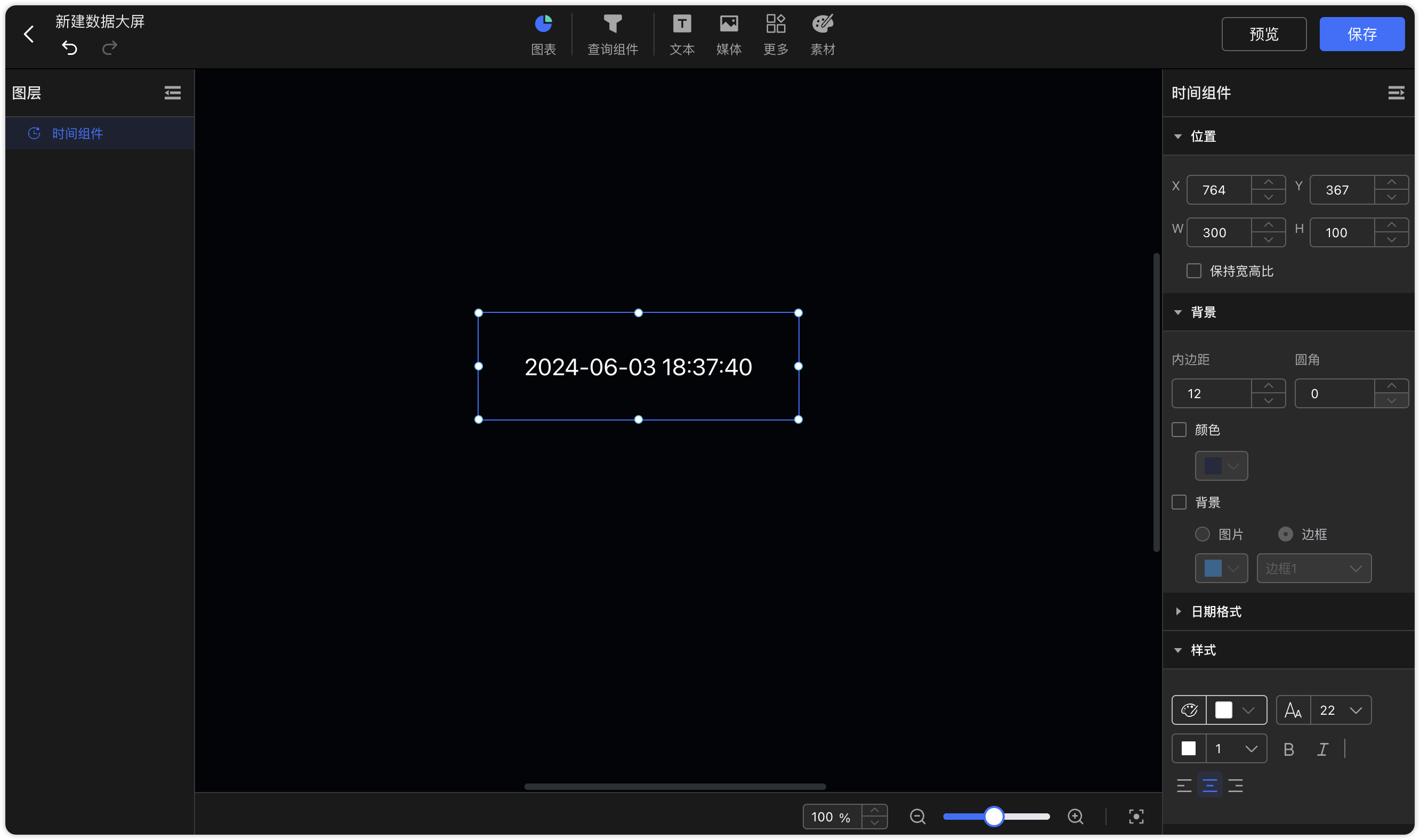Click the X position input
This screenshot has width=1420, height=840.
pos(1219,190)
